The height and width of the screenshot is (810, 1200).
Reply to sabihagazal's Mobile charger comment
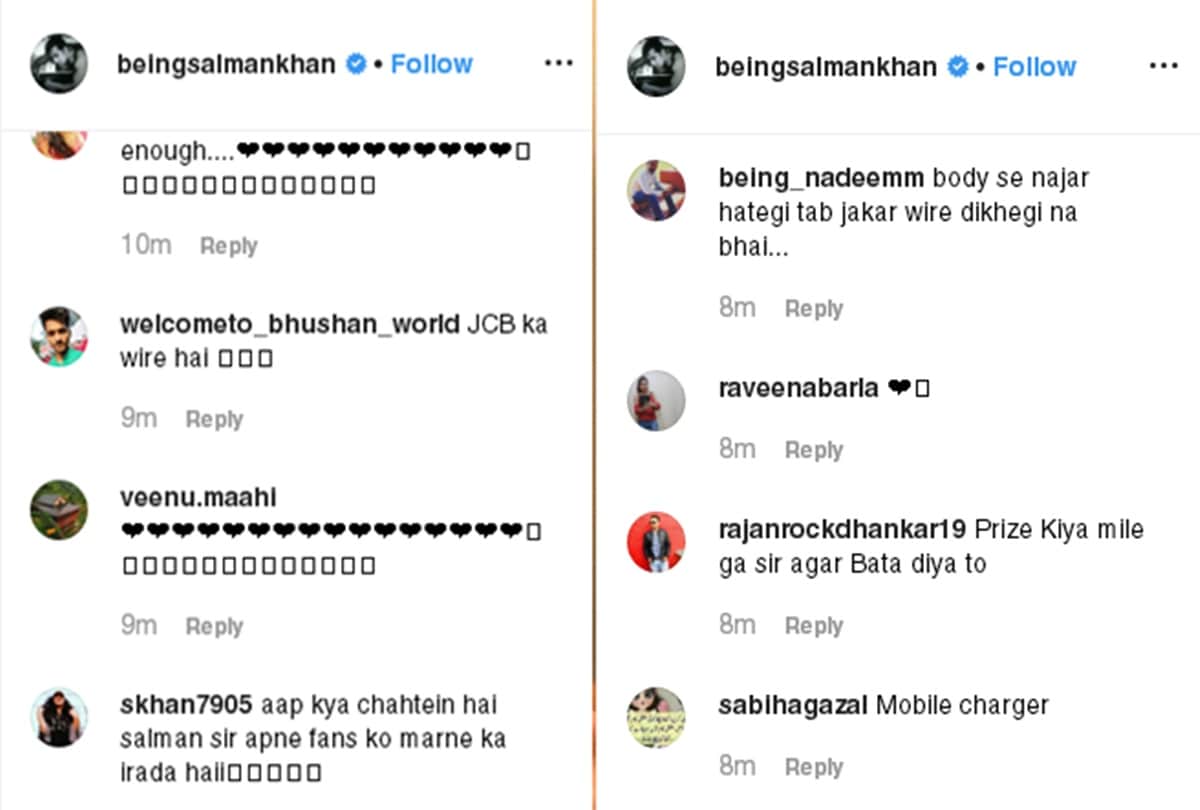tap(813, 766)
